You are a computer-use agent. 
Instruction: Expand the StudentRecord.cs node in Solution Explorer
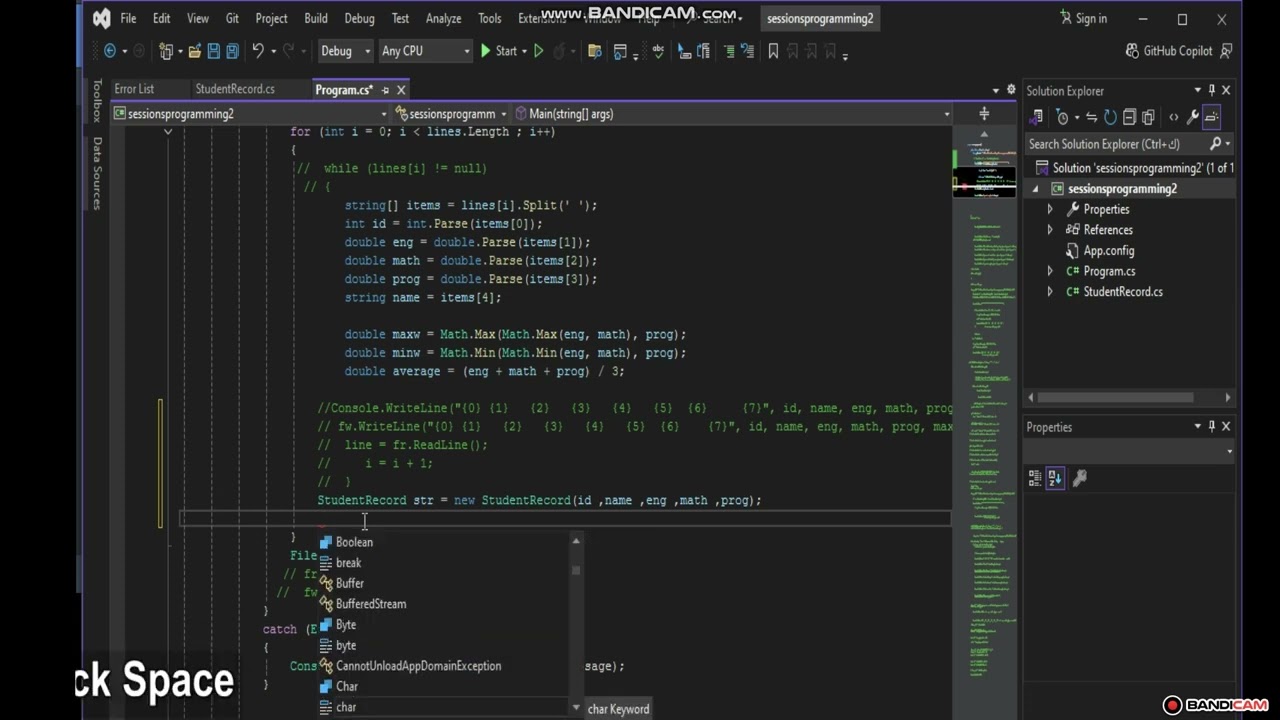tap(1050, 292)
